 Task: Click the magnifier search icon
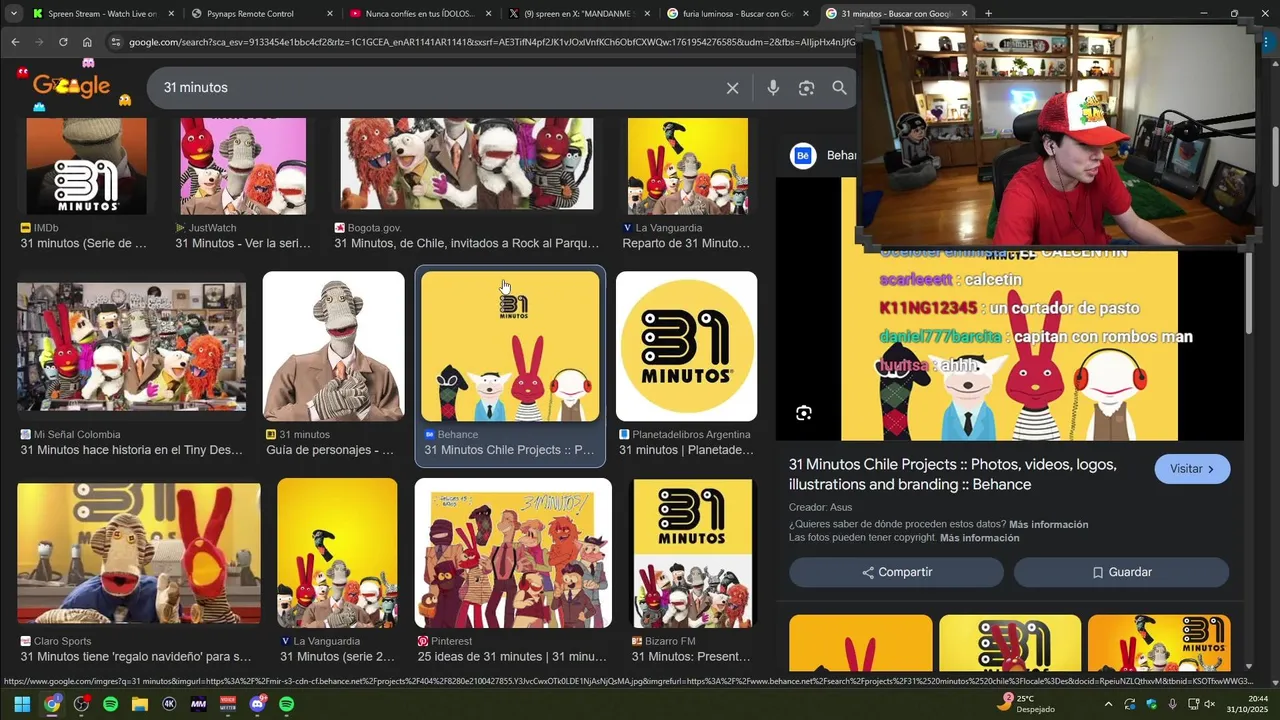tap(840, 88)
